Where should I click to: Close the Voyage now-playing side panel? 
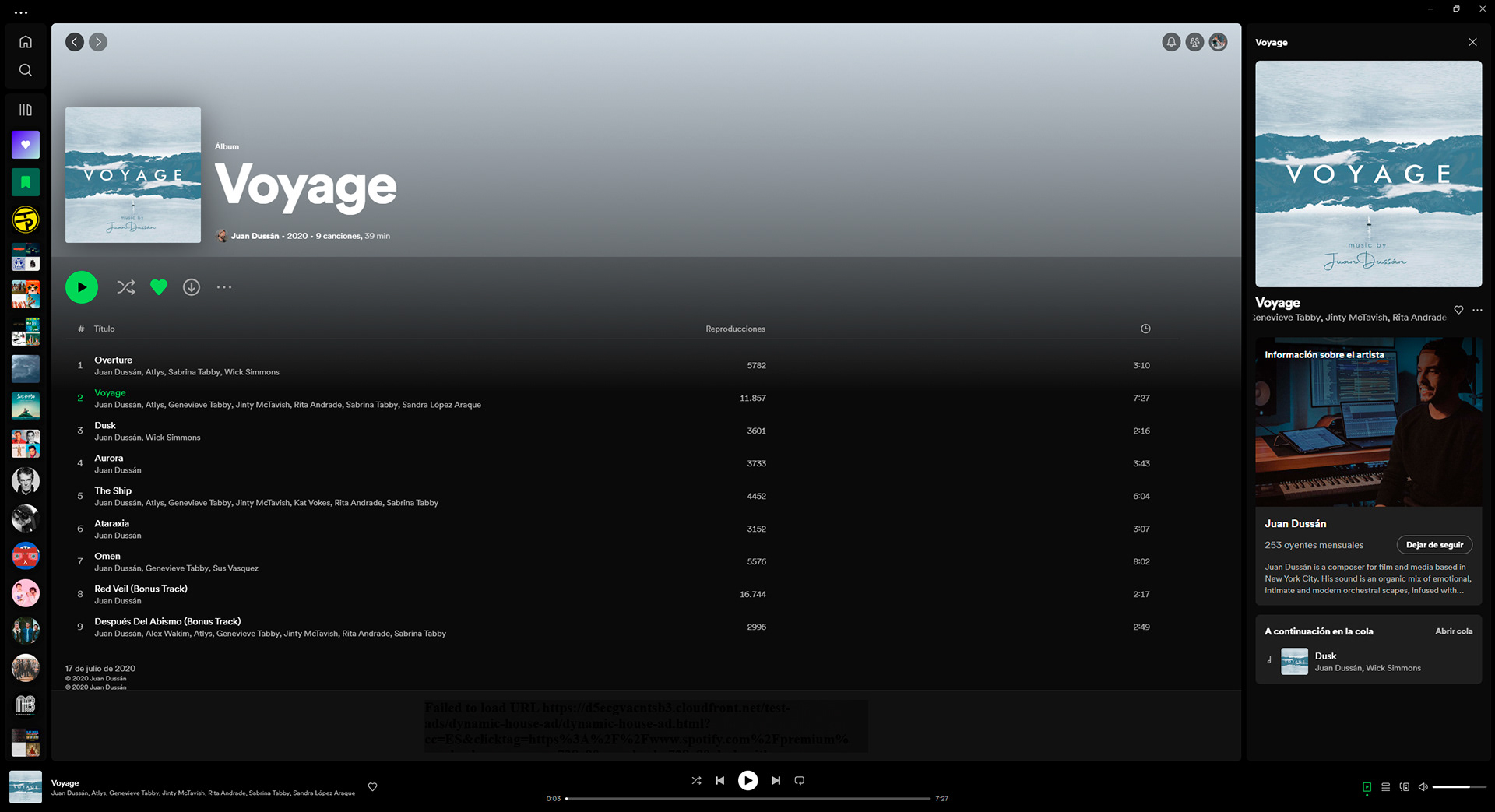coord(1472,42)
